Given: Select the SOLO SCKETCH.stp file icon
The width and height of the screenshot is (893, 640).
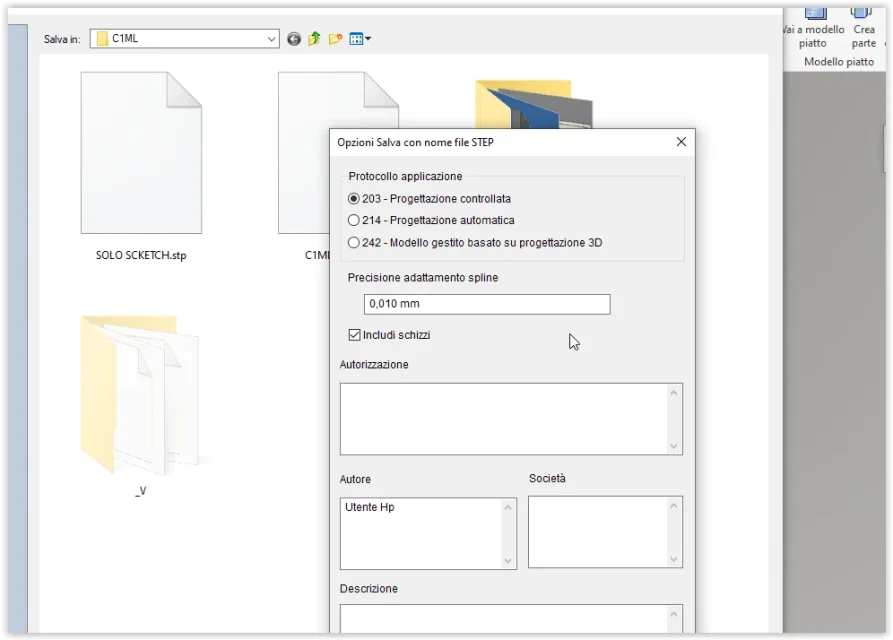Looking at the screenshot, I should [x=141, y=152].
